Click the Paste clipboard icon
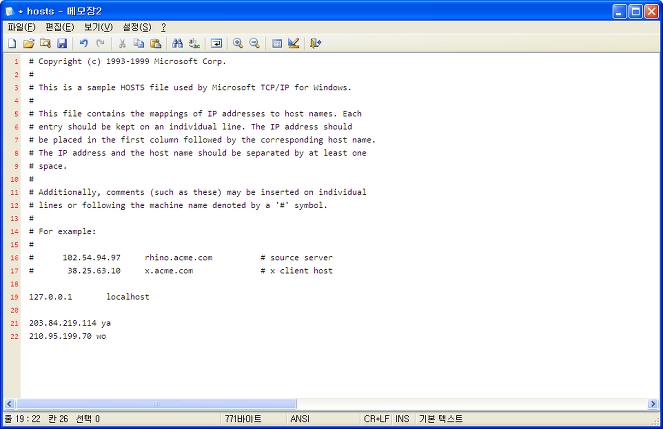The image size is (663, 429). coord(156,43)
